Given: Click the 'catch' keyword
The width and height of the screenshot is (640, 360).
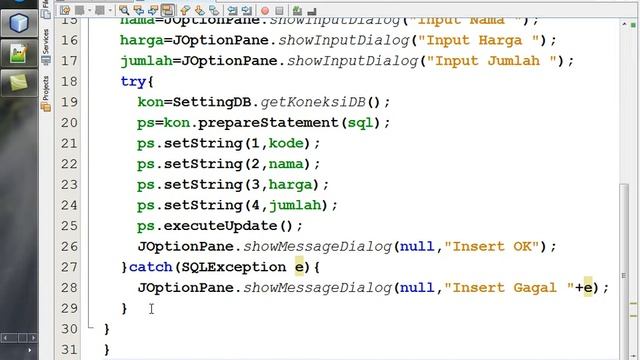Looking at the screenshot, I should click(151, 267).
